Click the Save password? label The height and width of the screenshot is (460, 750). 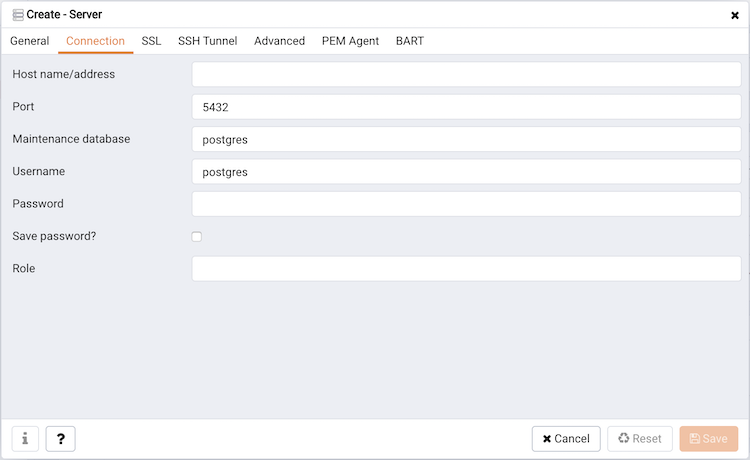(x=54, y=236)
